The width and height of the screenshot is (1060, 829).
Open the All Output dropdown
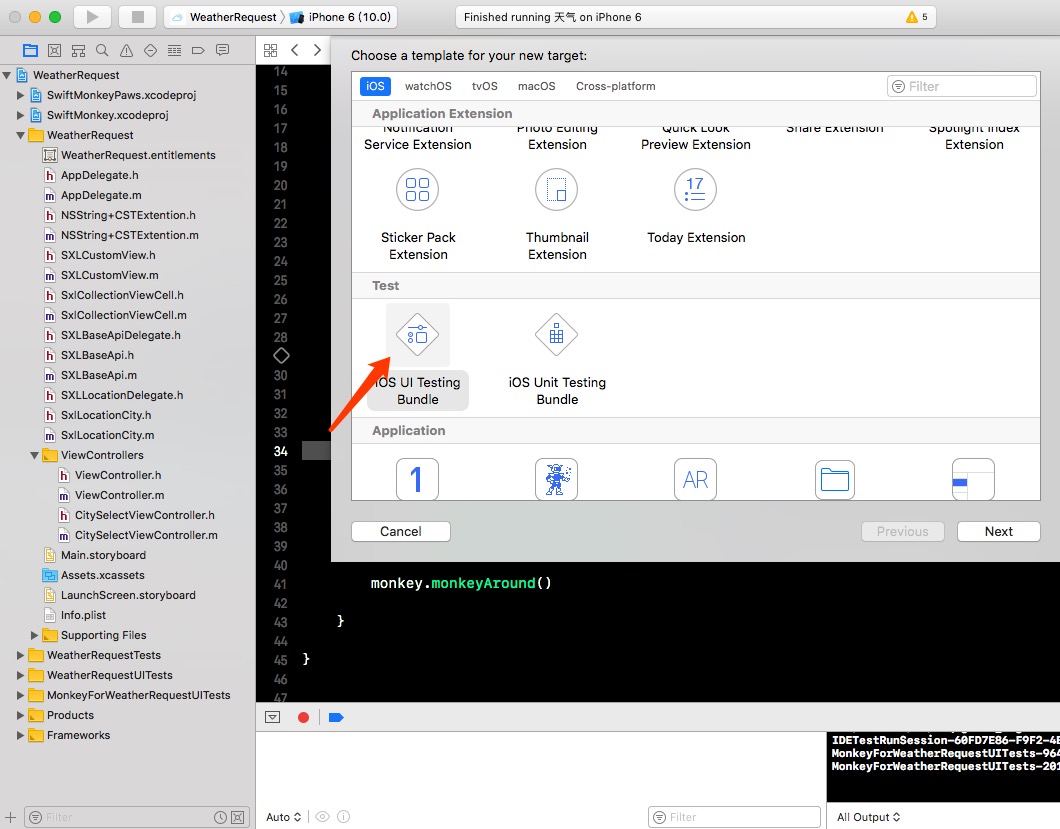pyautogui.click(x=869, y=817)
